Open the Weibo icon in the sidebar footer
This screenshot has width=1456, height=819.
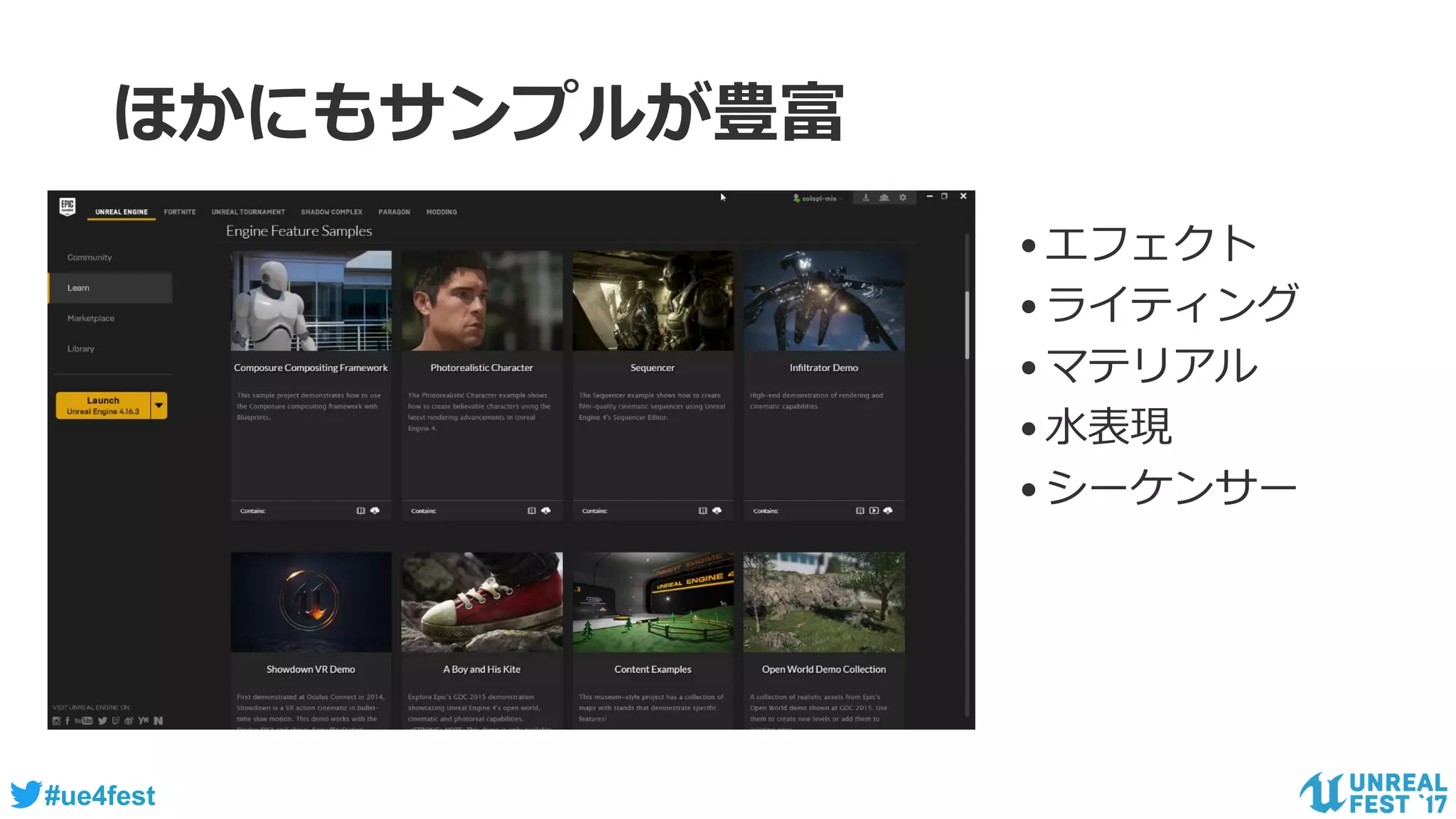tap(129, 721)
